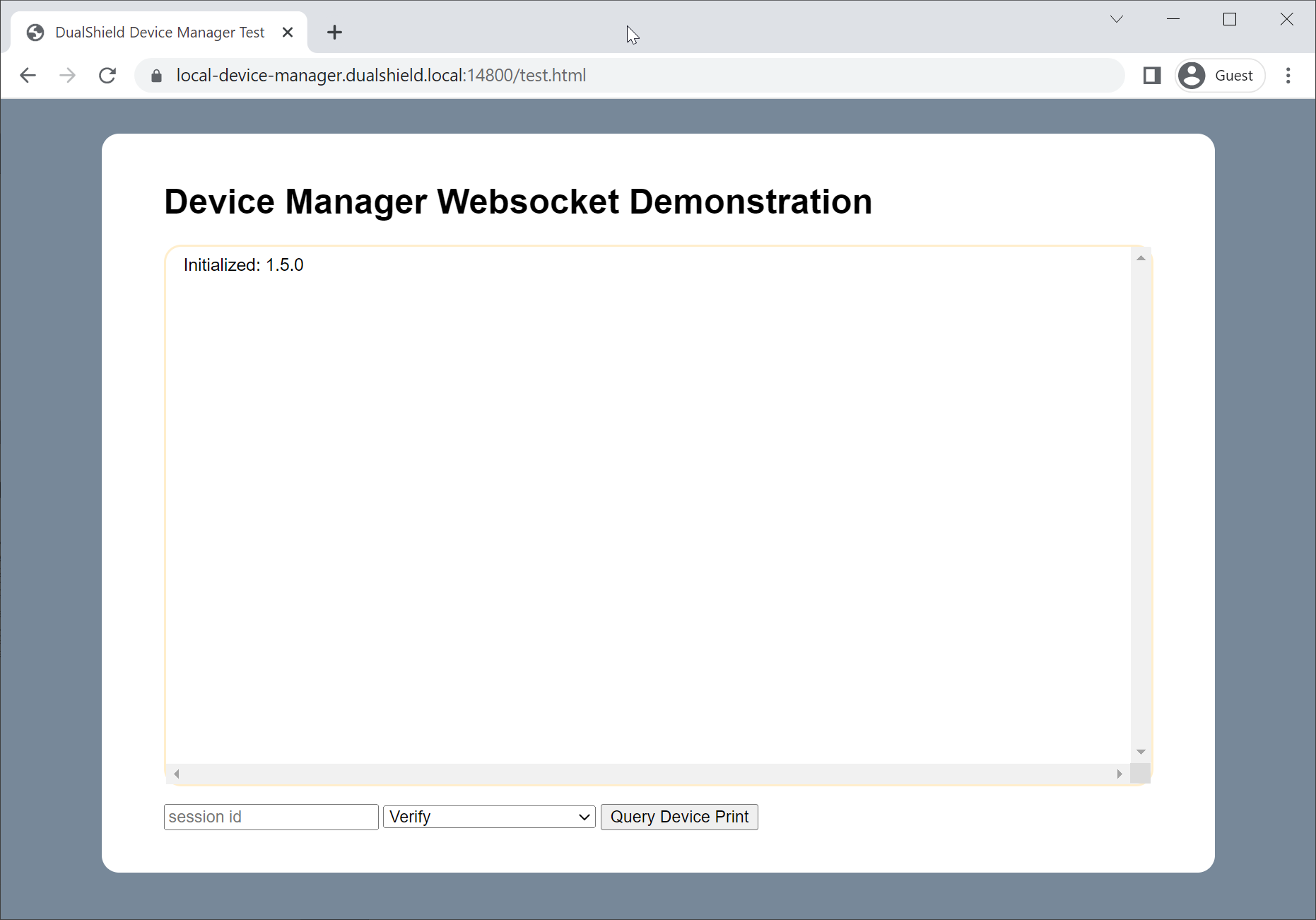
Task: Click the horizontal scroll right arrow
Action: tap(1119, 774)
